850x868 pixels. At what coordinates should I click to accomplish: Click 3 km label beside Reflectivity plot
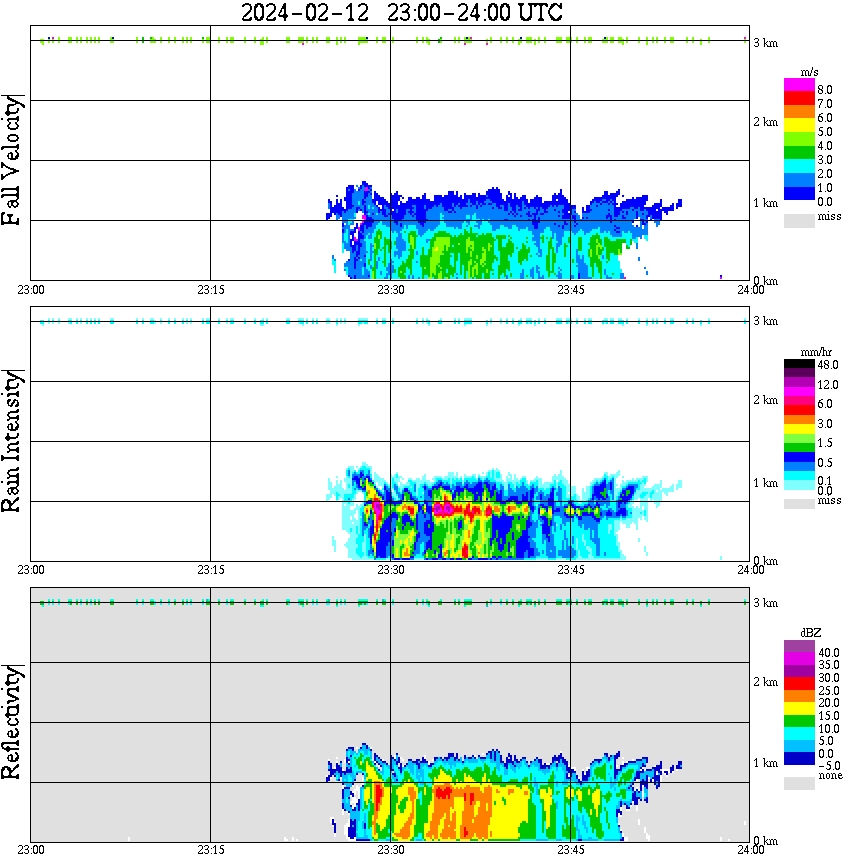coord(765,603)
